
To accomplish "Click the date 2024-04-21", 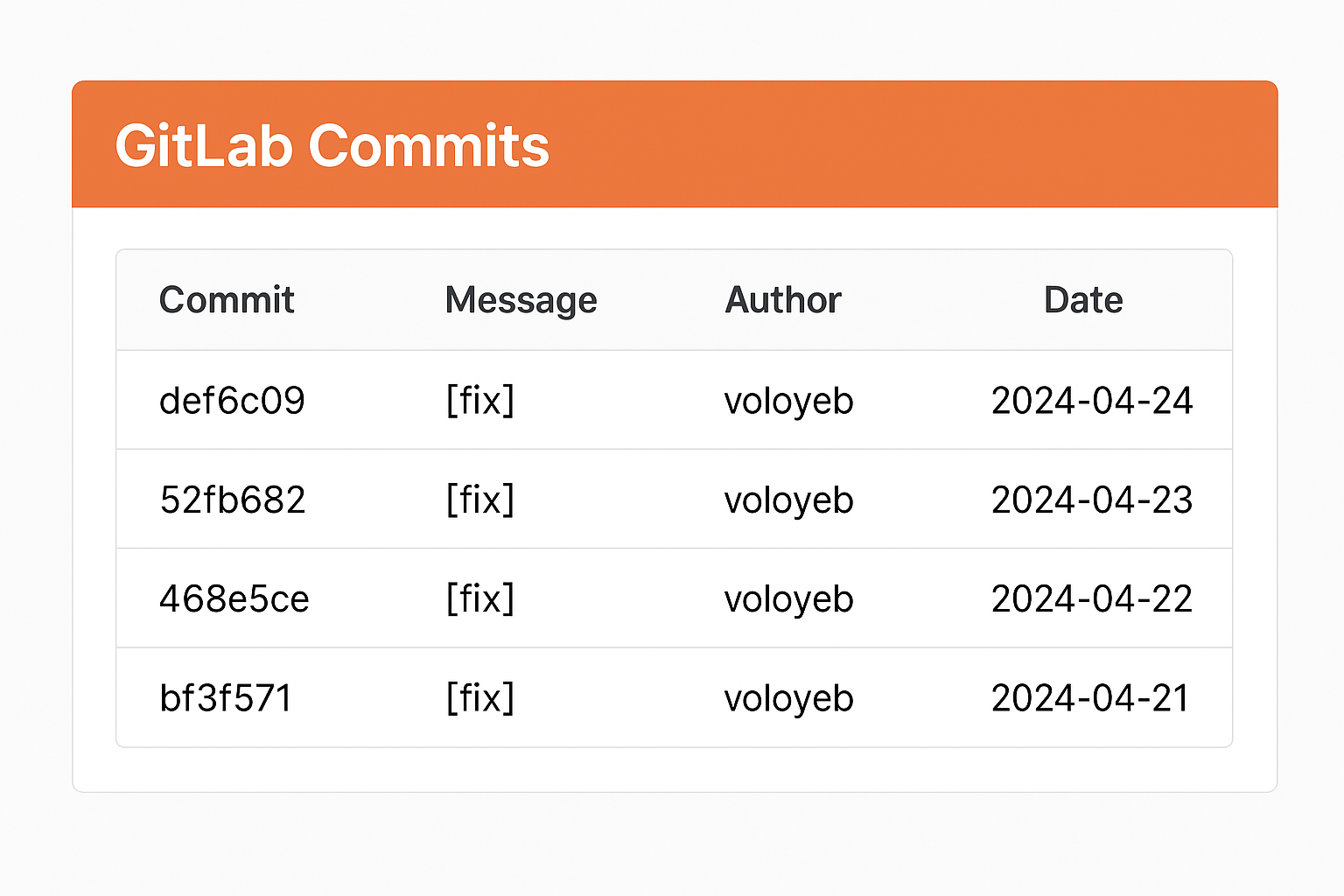I will [x=1090, y=698].
